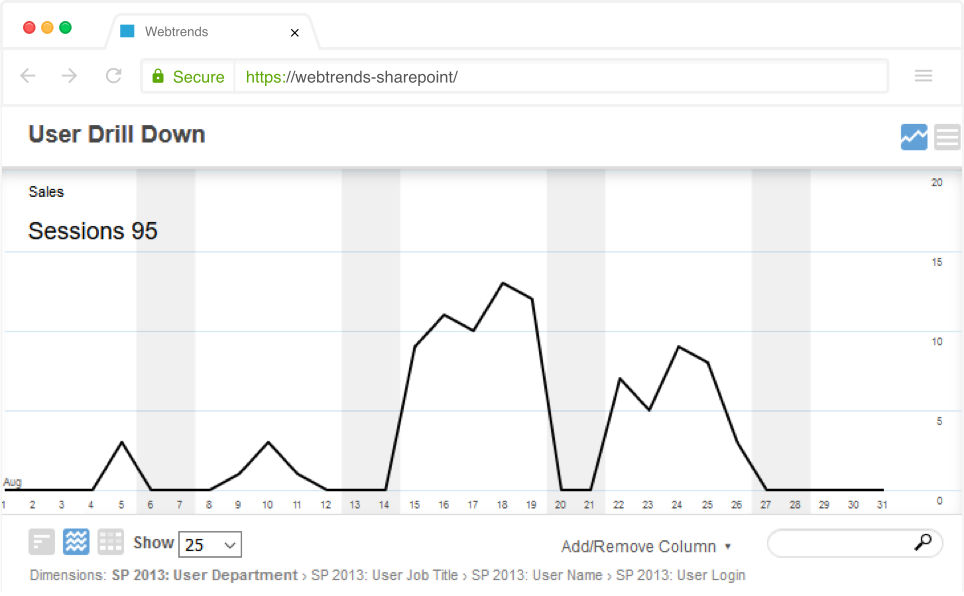Click the Secure text in address bar

[199, 77]
